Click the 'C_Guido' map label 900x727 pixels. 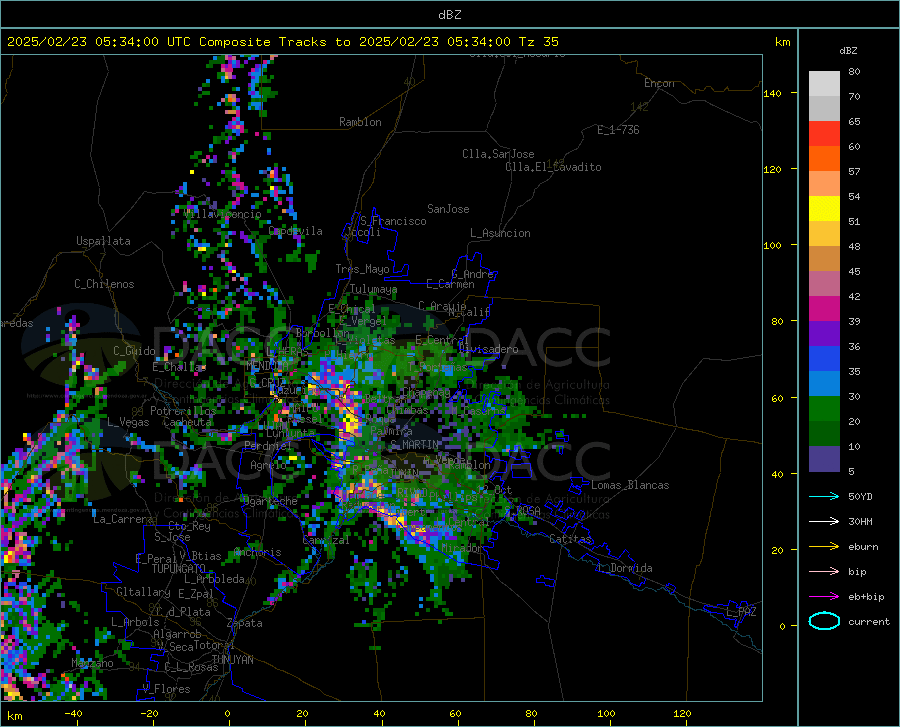coord(134,351)
